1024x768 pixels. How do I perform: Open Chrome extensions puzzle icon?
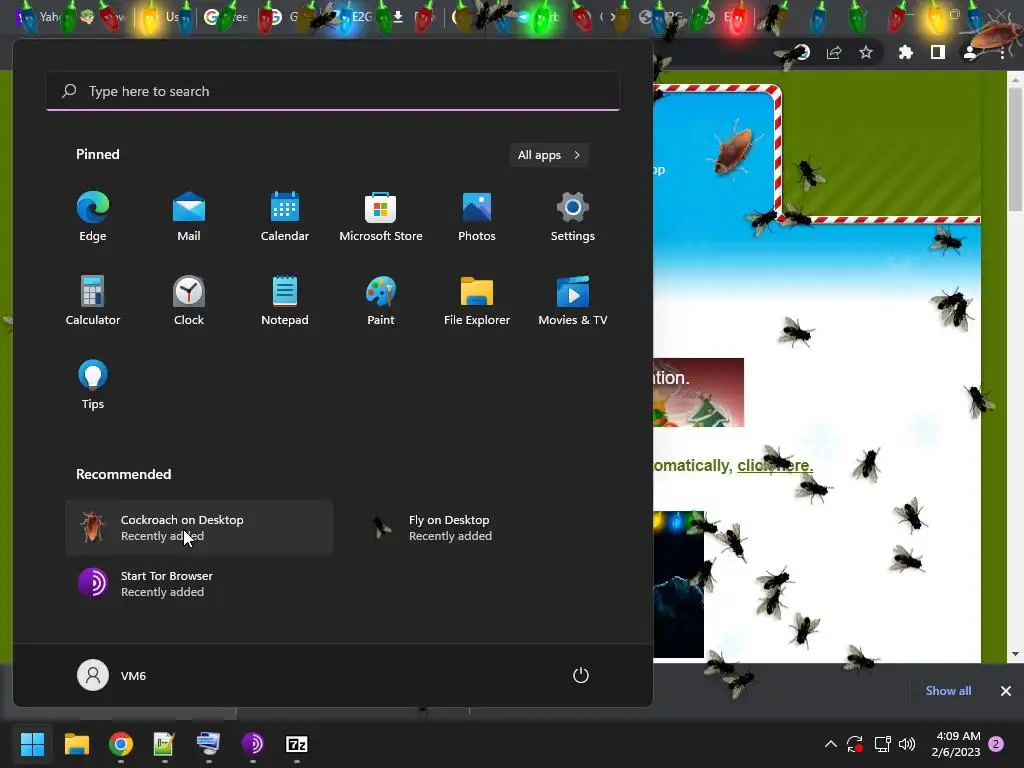(x=906, y=52)
